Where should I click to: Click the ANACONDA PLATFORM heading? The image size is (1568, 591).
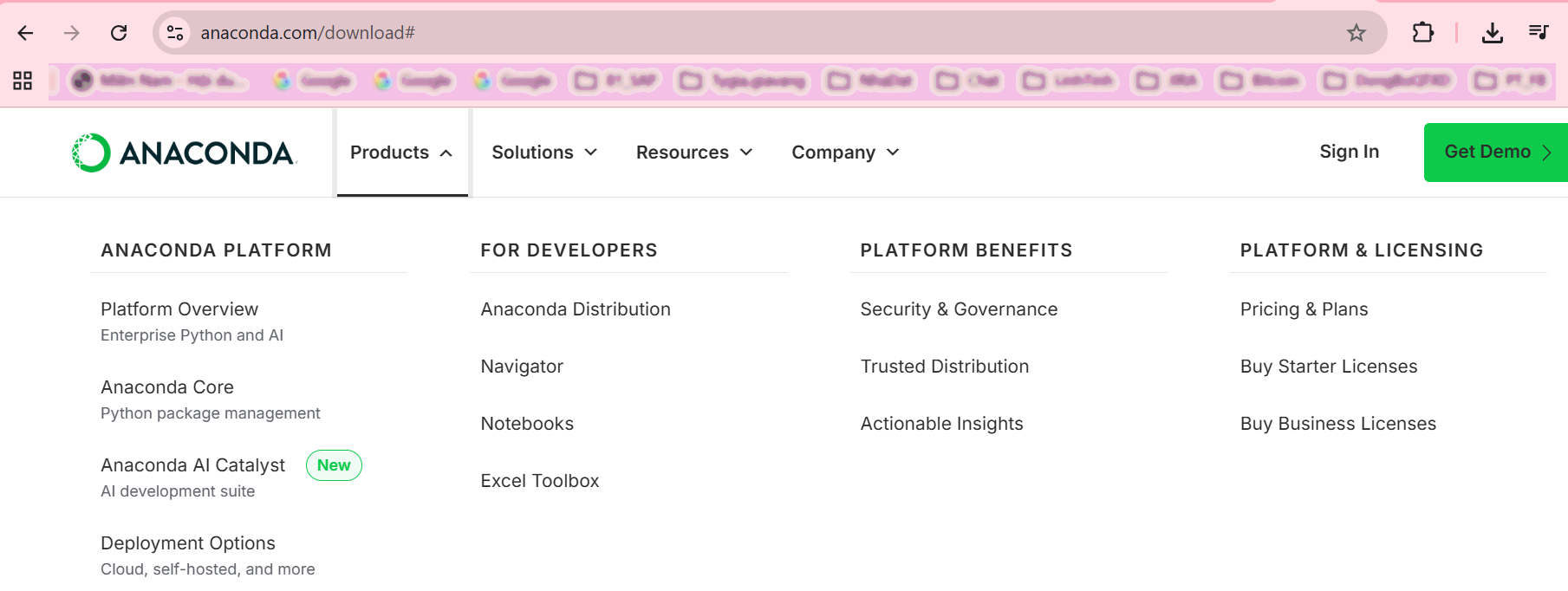[216, 250]
